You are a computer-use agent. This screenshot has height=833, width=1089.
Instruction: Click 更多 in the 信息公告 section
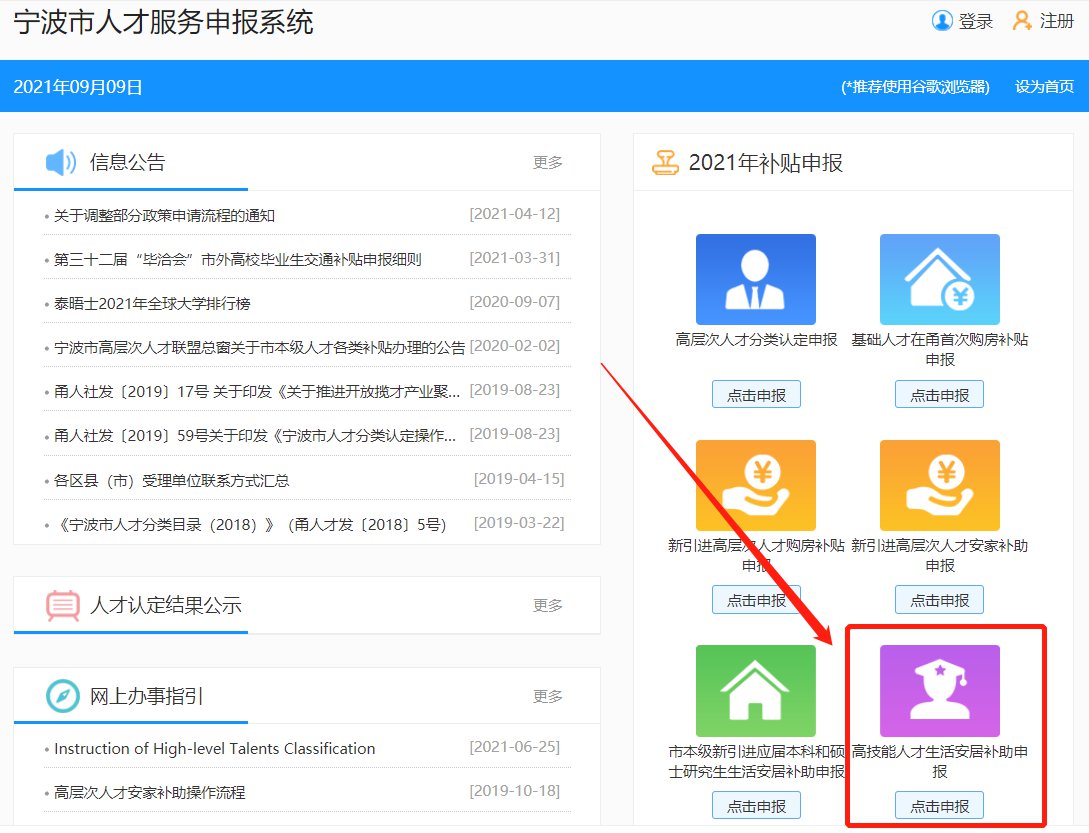click(548, 162)
